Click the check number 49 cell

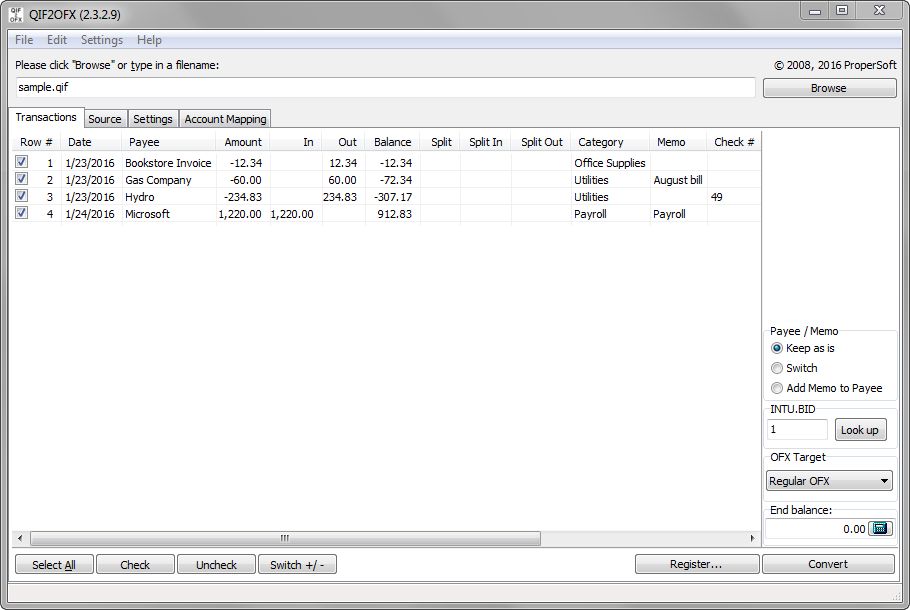pos(734,197)
